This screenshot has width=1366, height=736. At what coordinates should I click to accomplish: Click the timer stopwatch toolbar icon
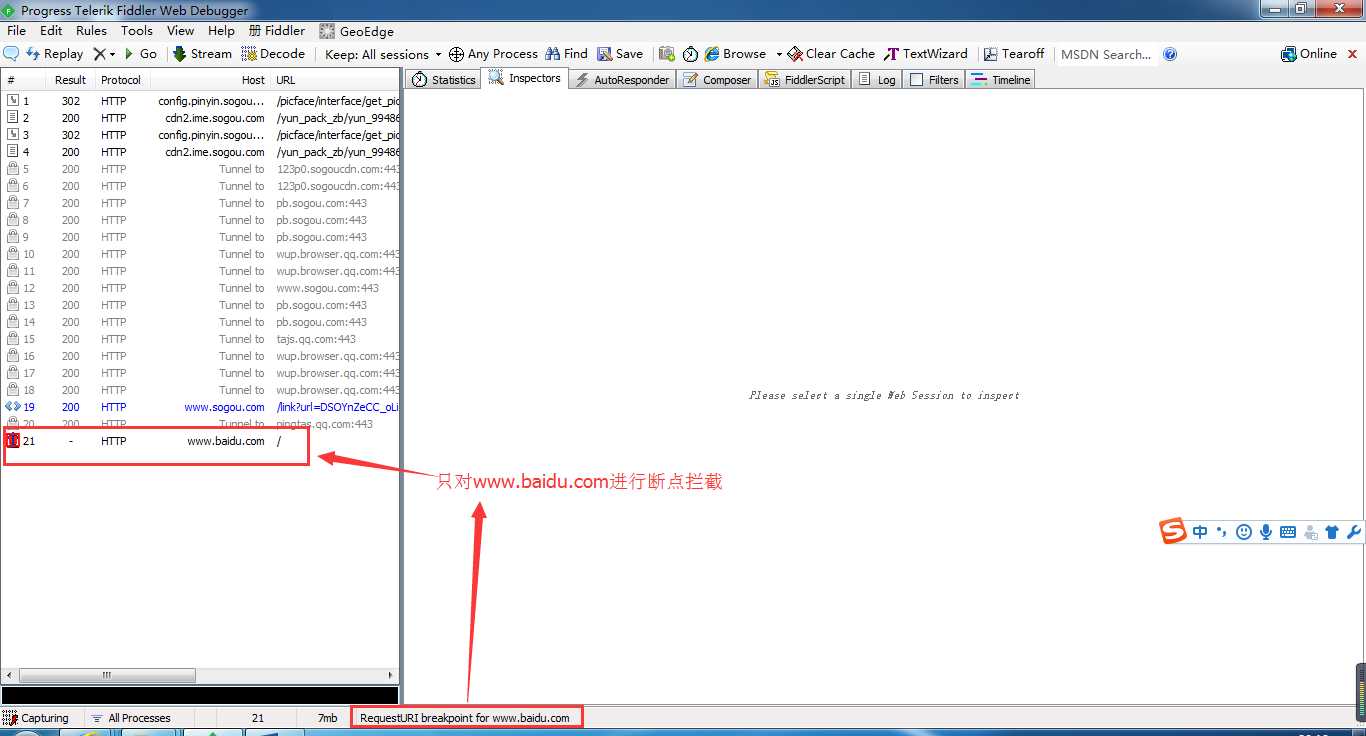[690, 54]
